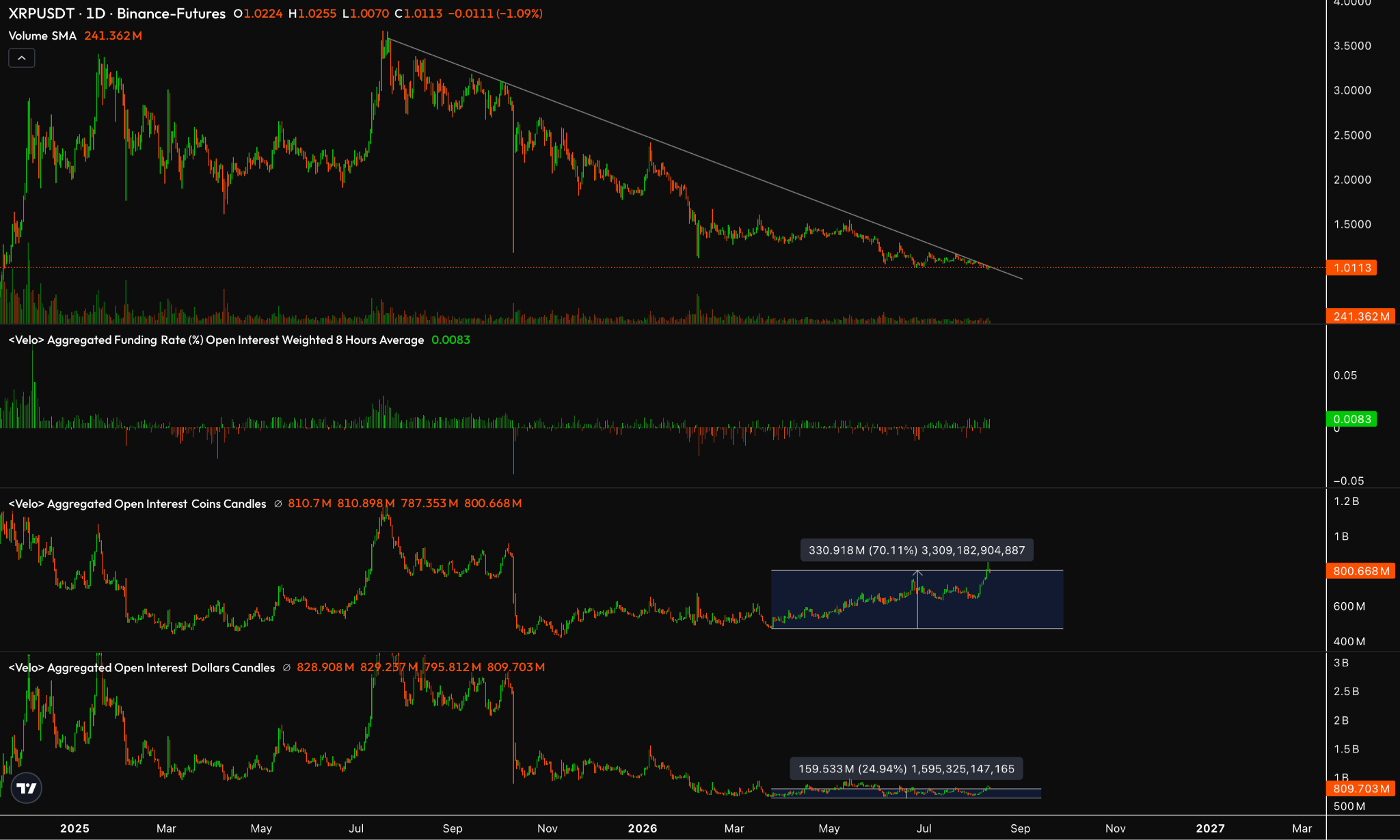This screenshot has height=840, width=1400.
Task: Click the 800.668M open interest coins axis tag
Action: tap(1361, 571)
